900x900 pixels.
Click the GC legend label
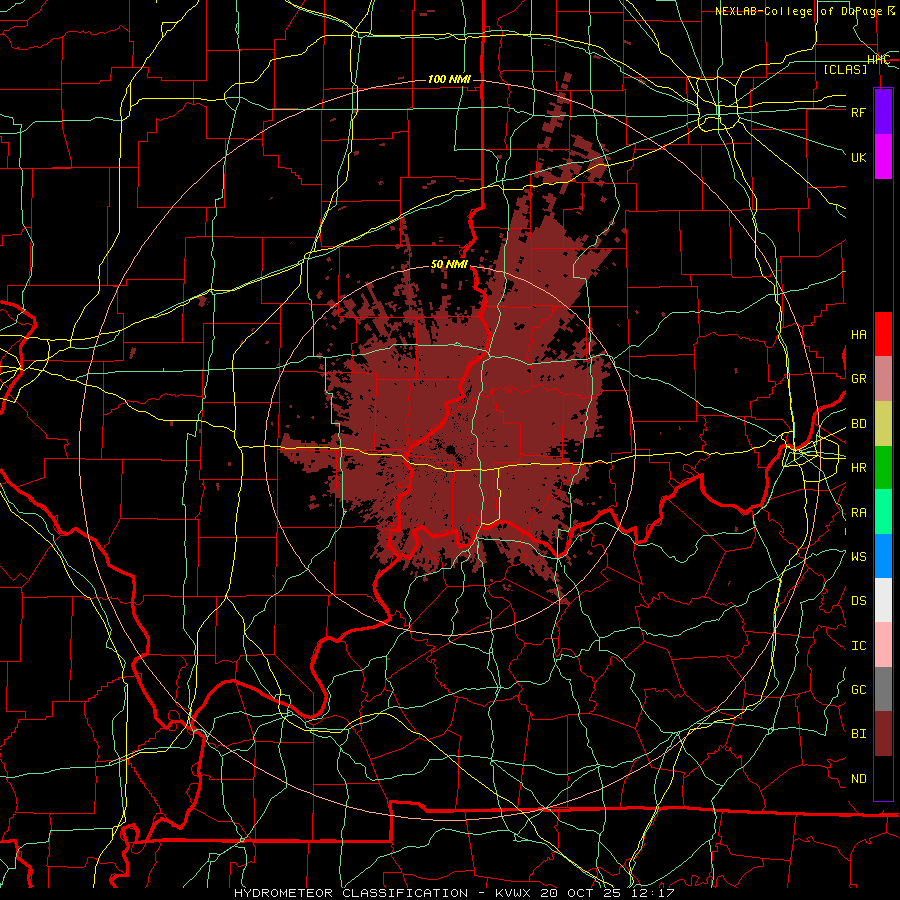coord(858,690)
